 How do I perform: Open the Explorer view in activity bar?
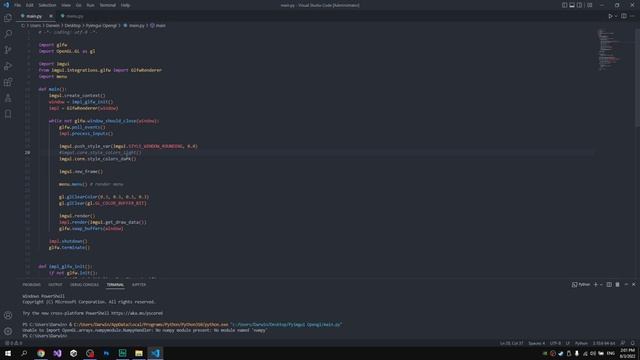click(8, 18)
